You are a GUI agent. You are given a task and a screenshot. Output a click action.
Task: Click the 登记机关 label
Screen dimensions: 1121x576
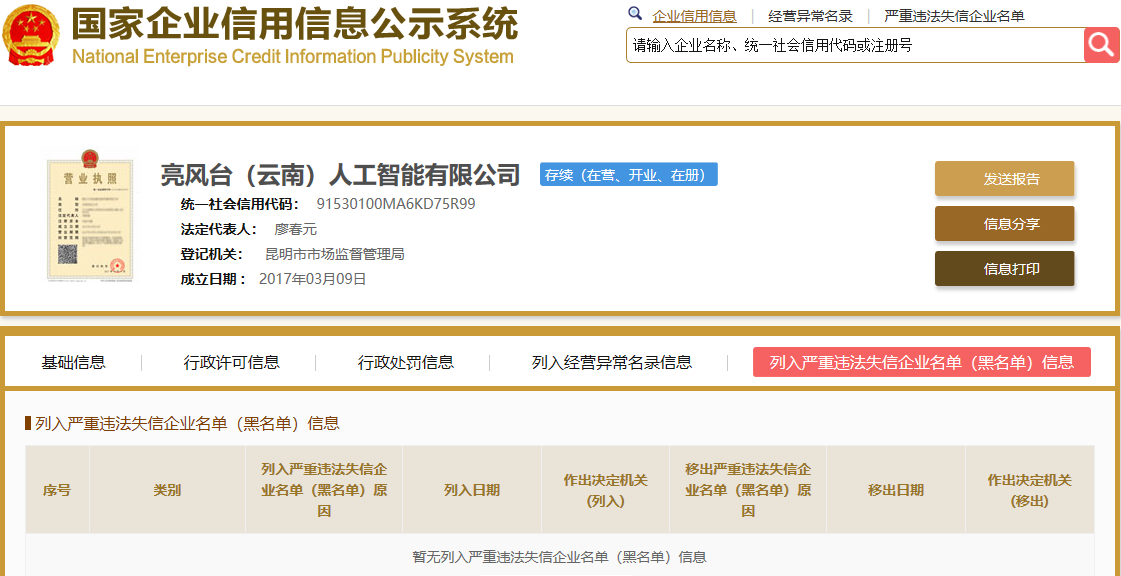click(212, 254)
